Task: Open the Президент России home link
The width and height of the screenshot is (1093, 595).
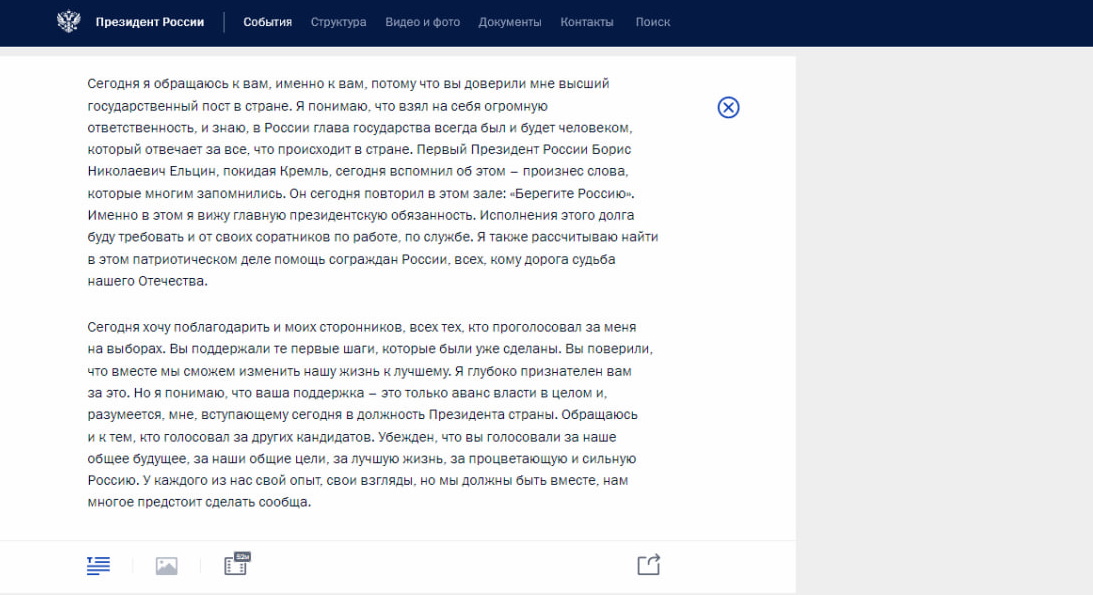Action: pyautogui.click(x=149, y=22)
